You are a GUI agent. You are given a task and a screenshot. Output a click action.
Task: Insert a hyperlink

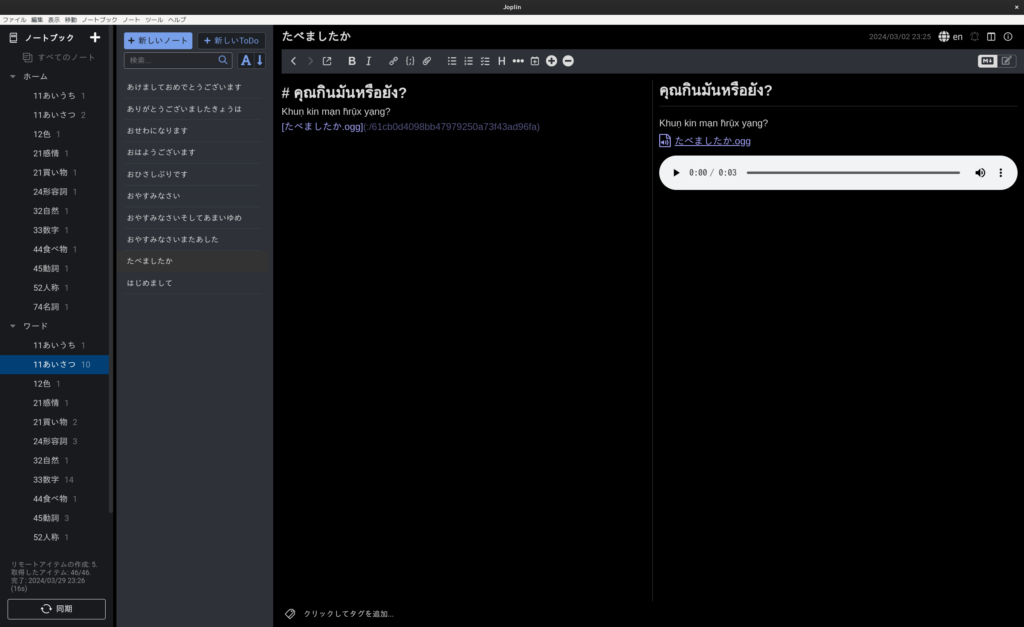[393, 61]
